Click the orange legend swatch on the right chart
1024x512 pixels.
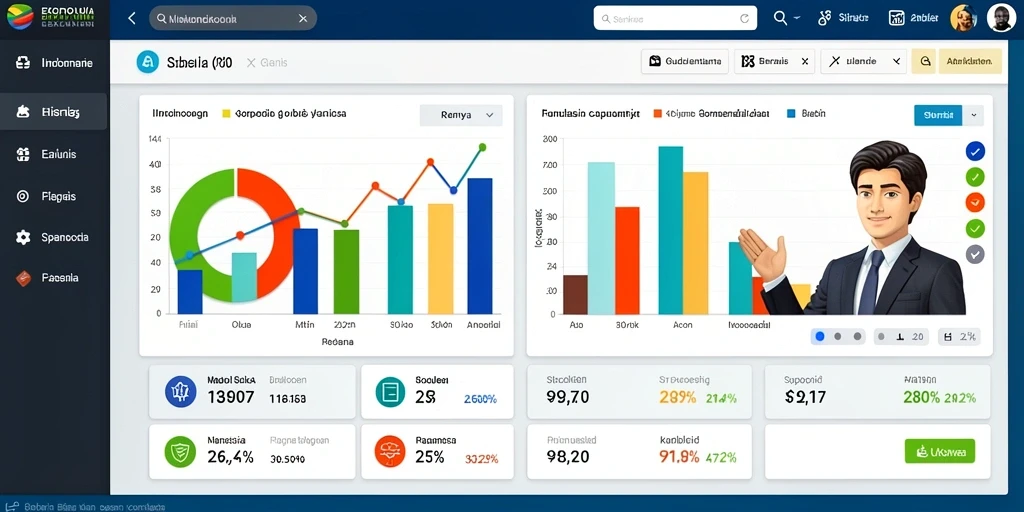657,114
